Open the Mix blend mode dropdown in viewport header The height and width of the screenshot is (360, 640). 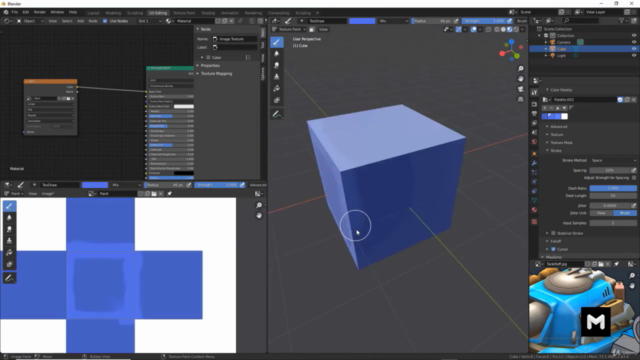coord(393,21)
